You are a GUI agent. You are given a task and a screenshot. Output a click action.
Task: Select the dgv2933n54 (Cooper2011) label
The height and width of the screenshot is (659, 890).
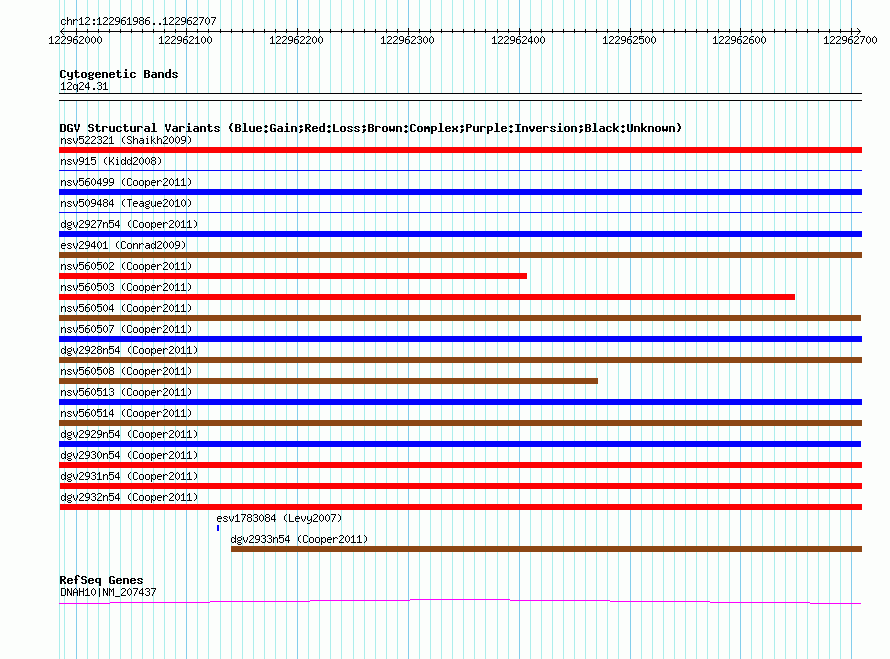click(299, 539)
